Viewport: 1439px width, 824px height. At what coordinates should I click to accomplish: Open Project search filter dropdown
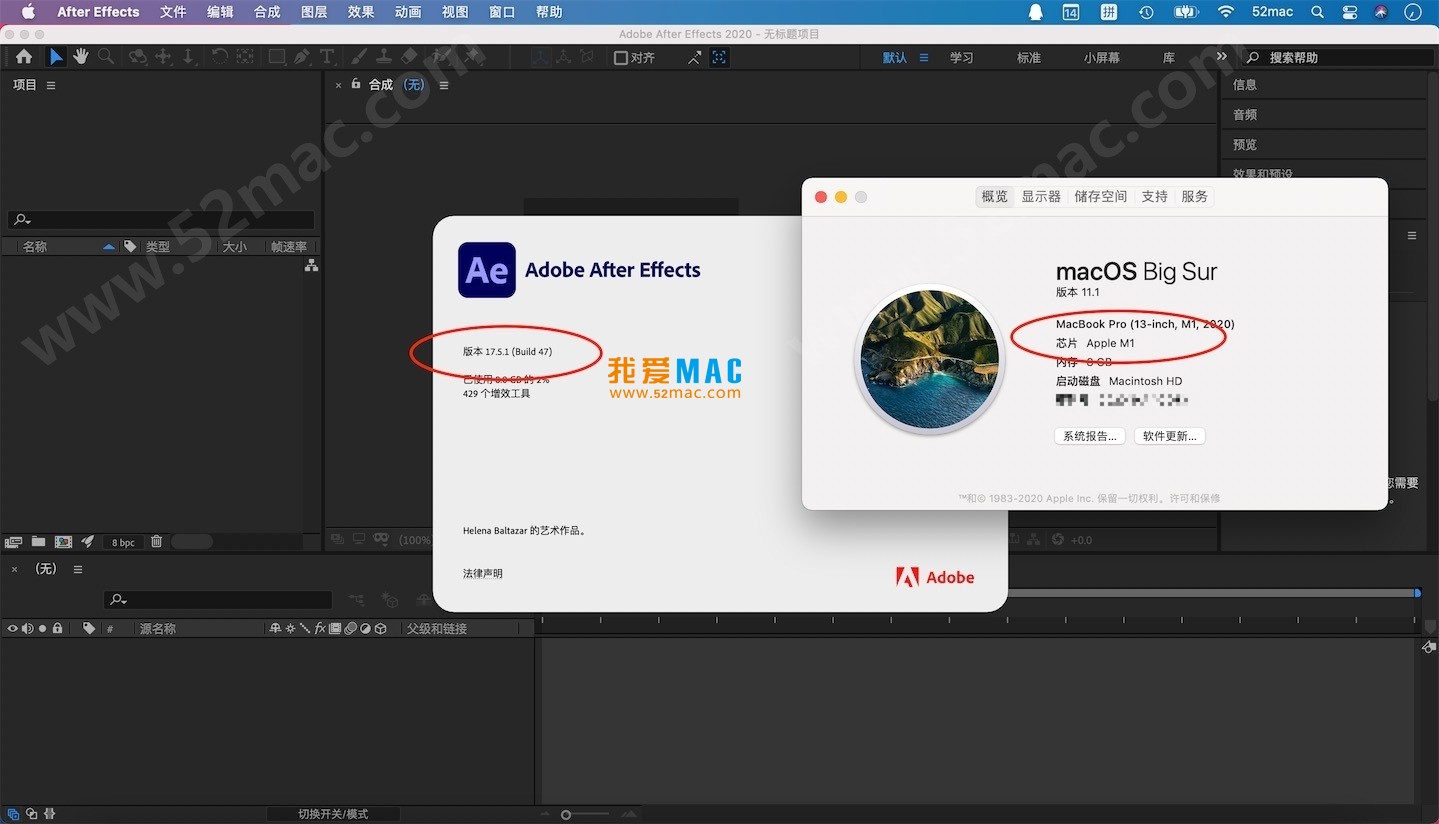pos(21,220)
